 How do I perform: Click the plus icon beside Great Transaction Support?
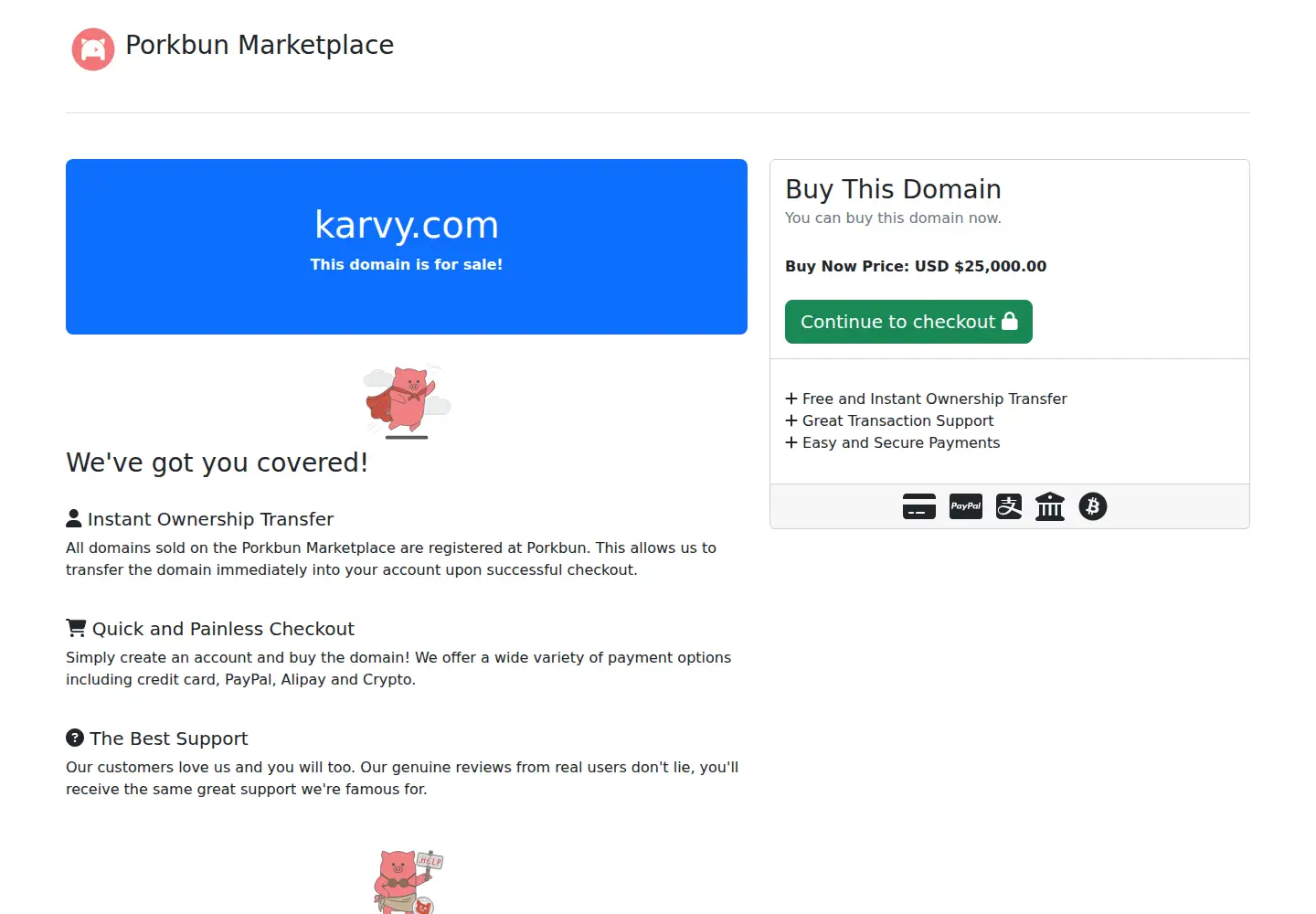791,420
